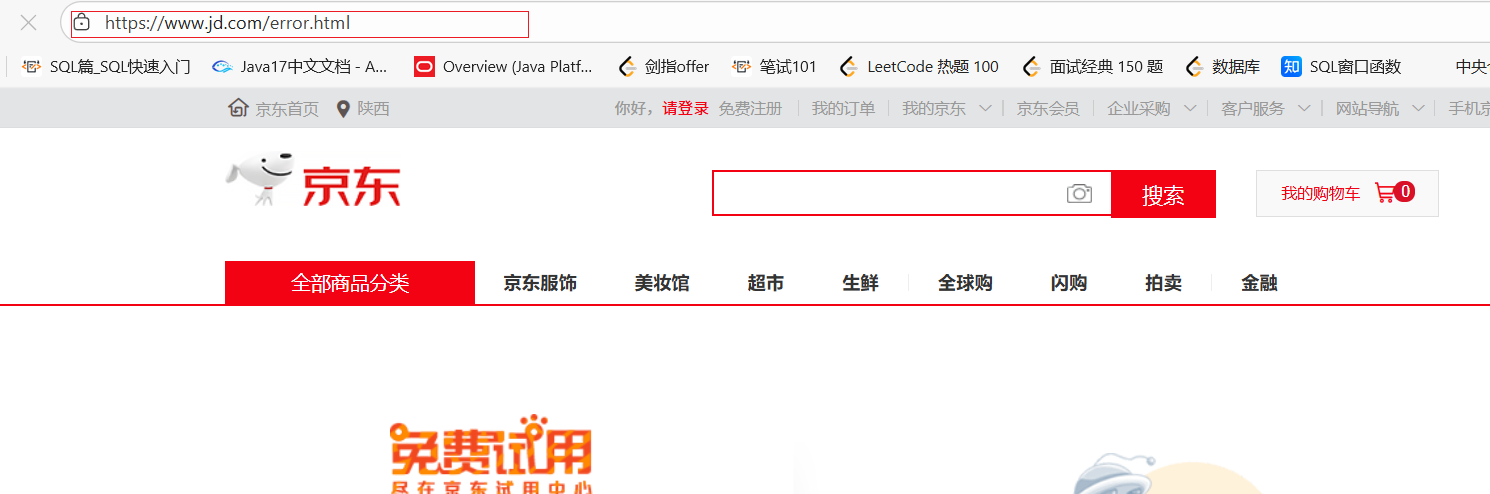This screenshot has height=494, width=1490.
Task: Click the 京东 logo with dog mascot
Action: tap(313, 180)
